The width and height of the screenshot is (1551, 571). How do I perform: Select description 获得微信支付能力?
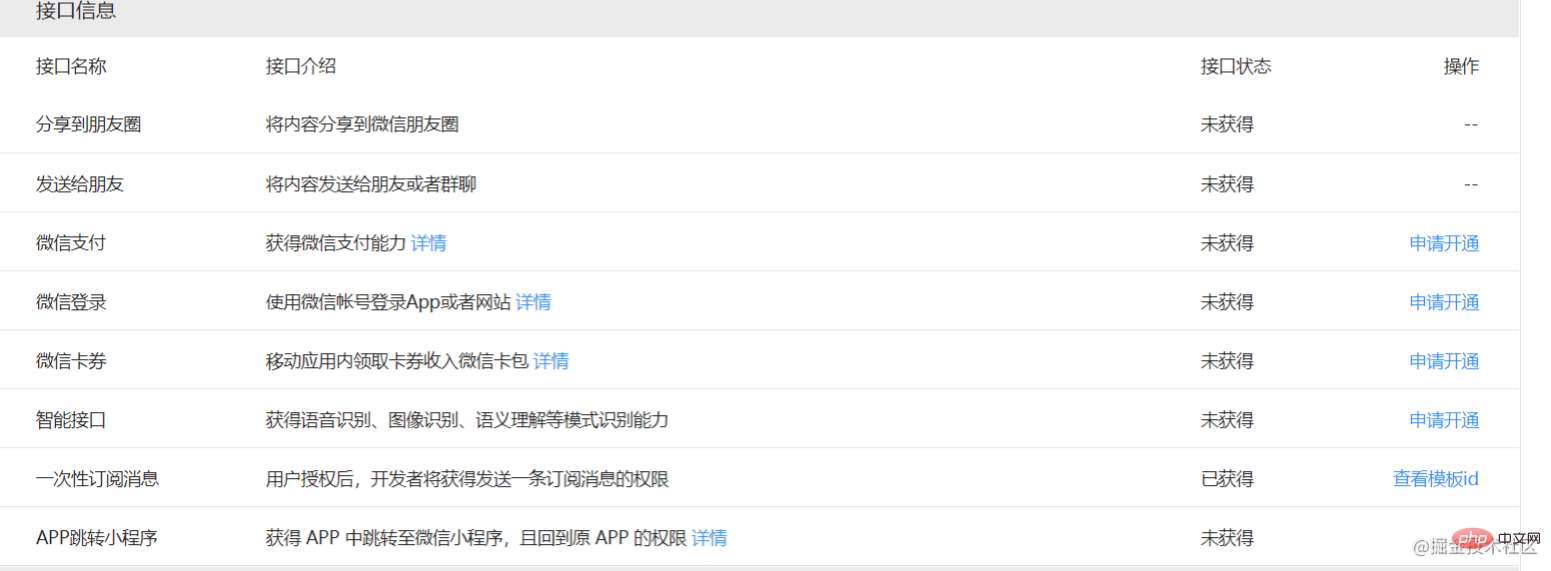(x=336, y=243)
